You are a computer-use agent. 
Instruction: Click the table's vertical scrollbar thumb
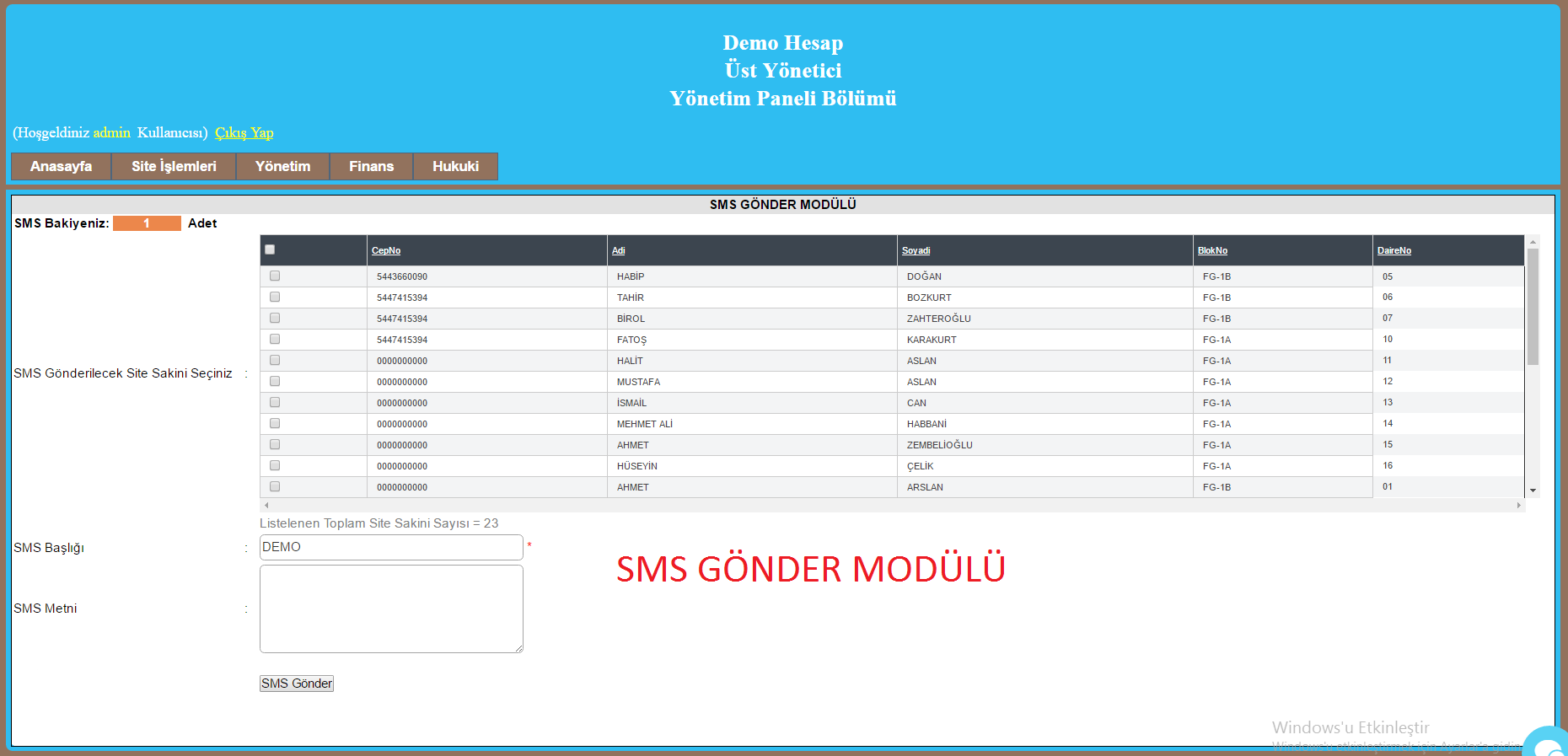(1533, 306)
